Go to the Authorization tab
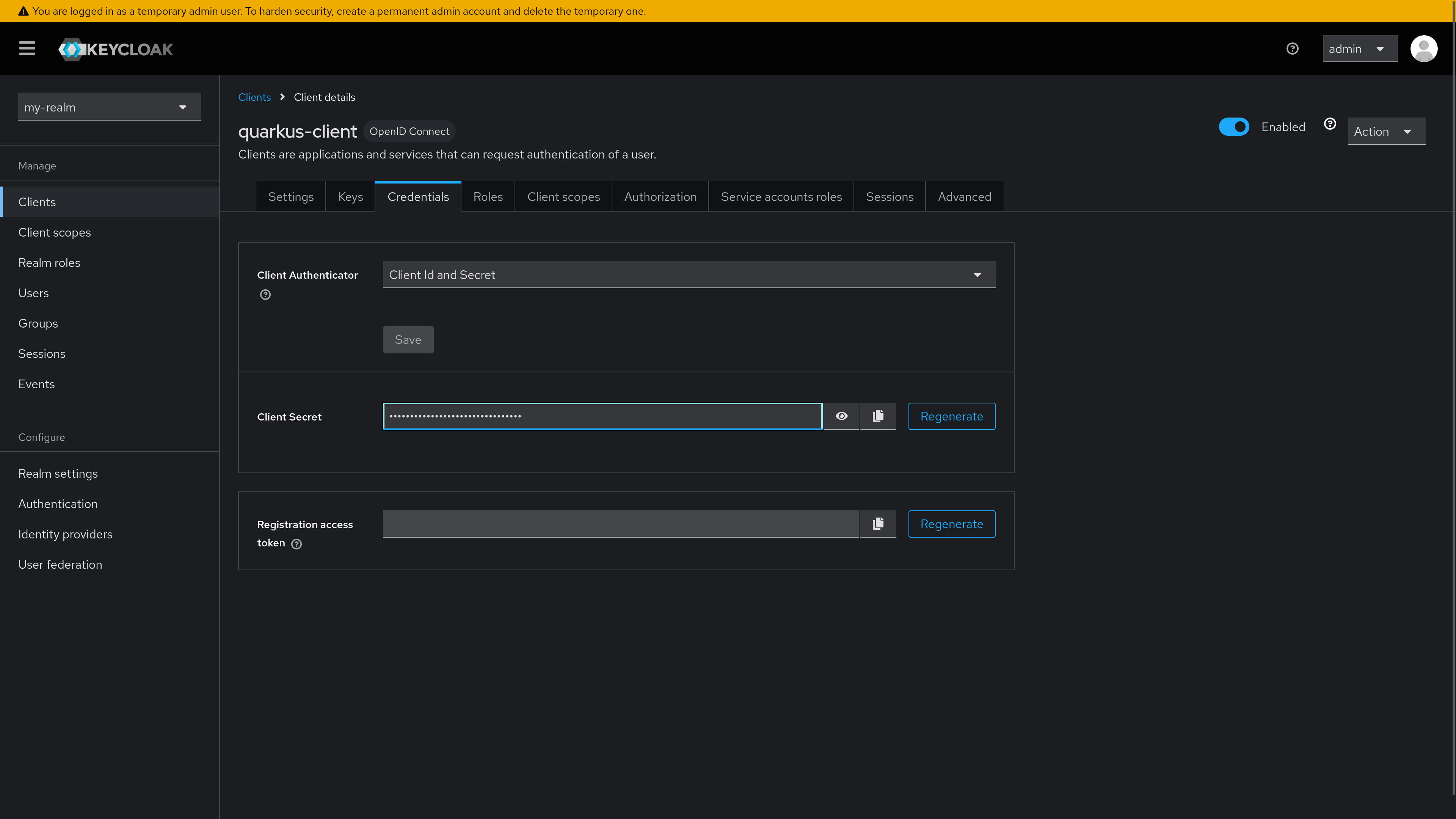 coord(660,197)
